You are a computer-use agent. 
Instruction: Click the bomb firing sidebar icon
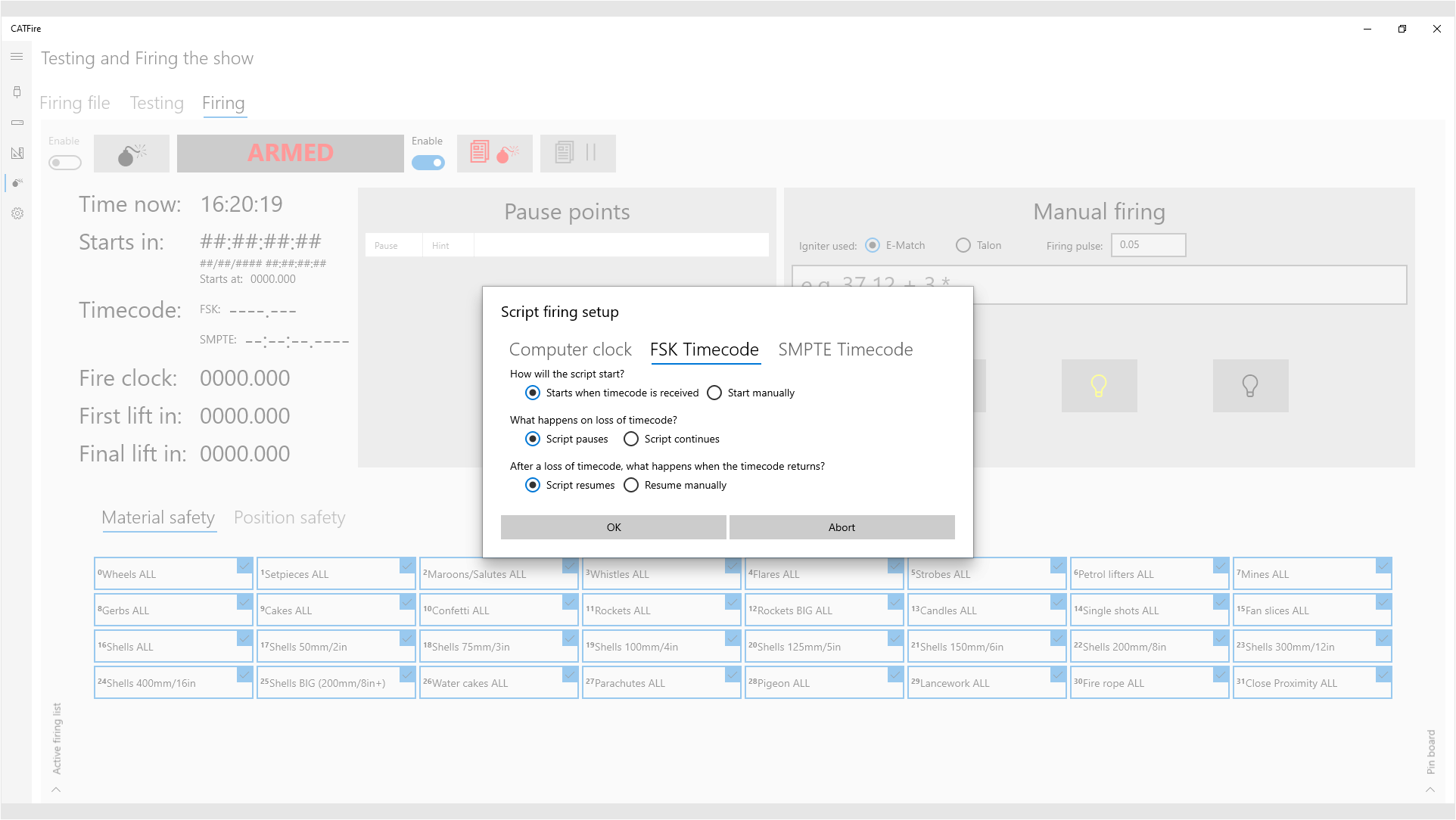coord(17,183)
